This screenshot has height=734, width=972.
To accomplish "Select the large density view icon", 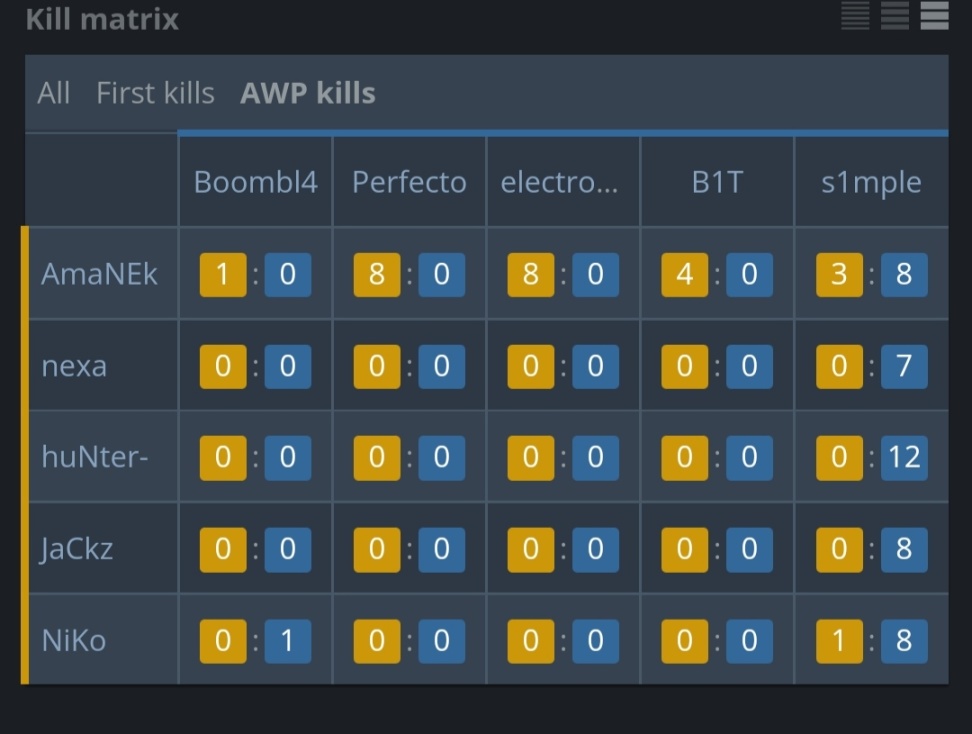I will pyautogui.click(x=934, y=15).
